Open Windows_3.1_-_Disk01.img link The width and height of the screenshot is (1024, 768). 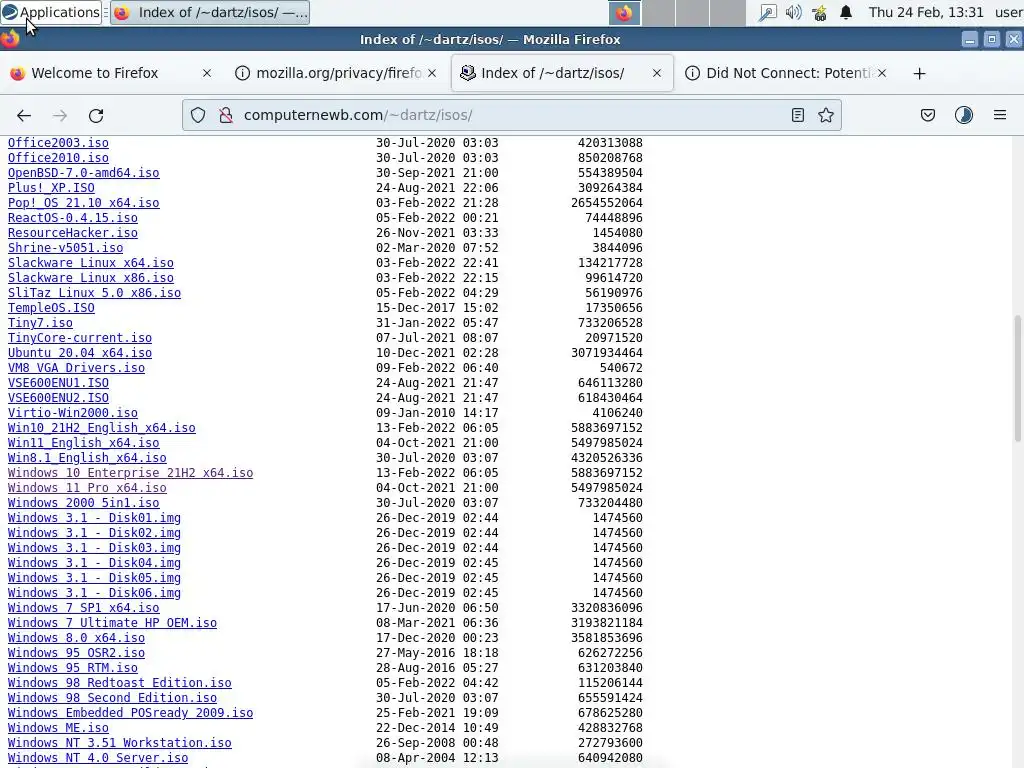(94, 519)
